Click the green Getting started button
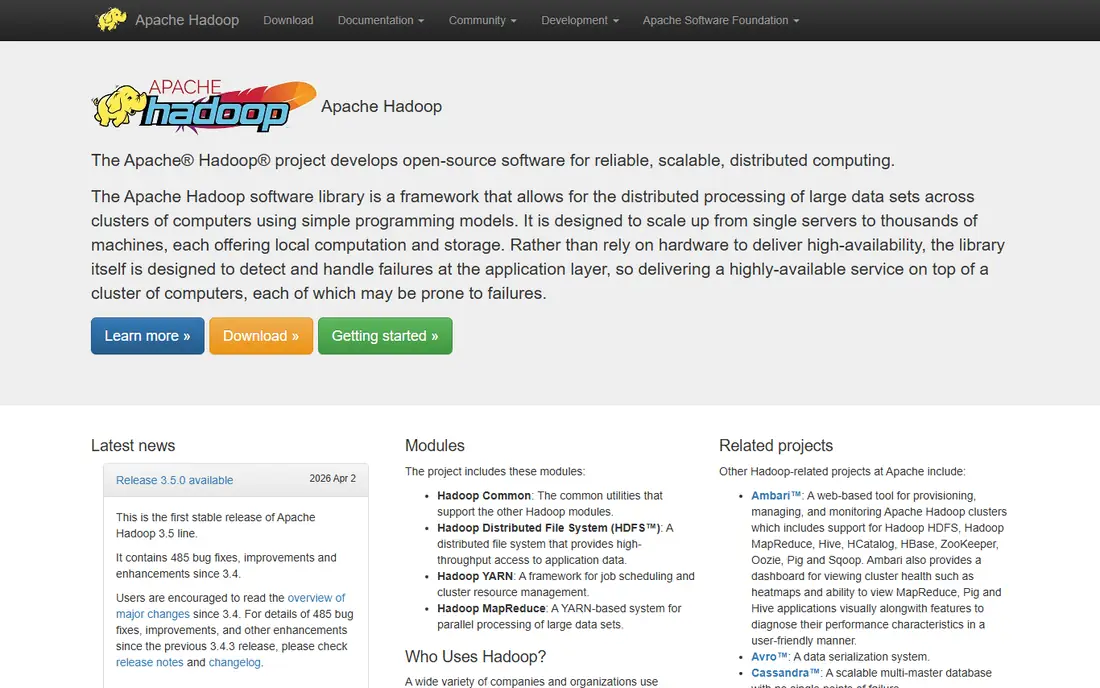 (x=385, y=336)
